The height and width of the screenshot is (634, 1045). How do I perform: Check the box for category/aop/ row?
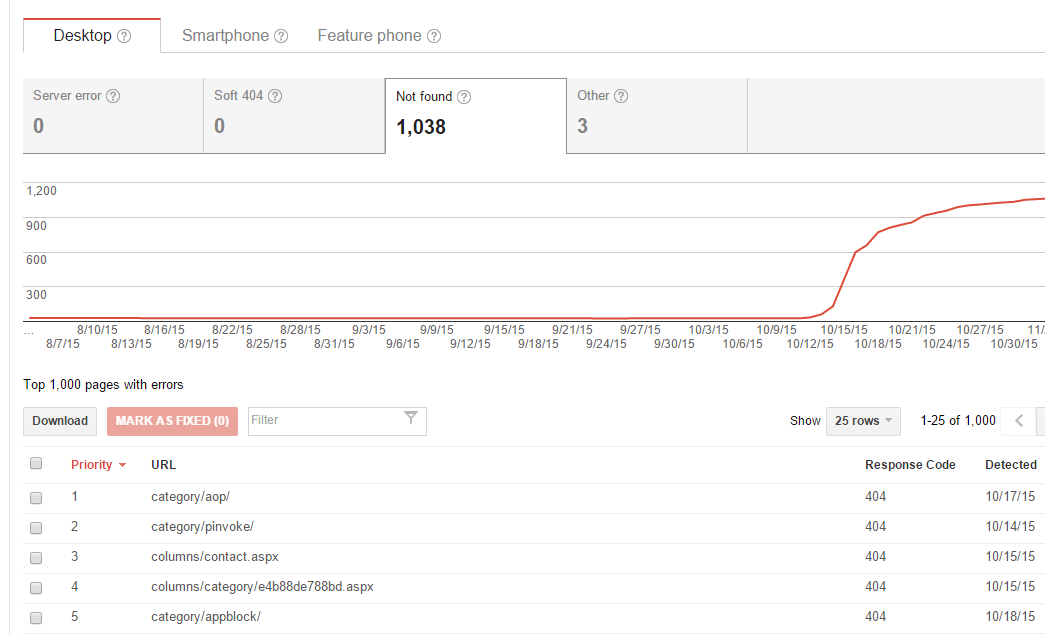(x=37, y=497)
